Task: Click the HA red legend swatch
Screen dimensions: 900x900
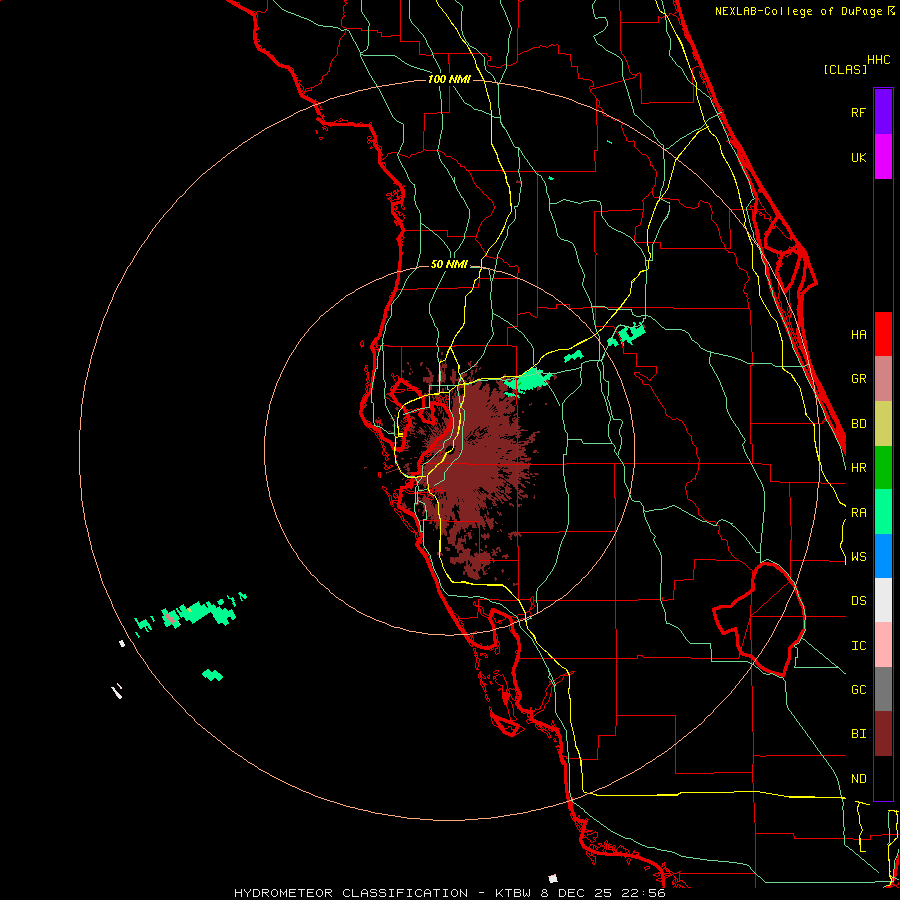Action: 883,334
